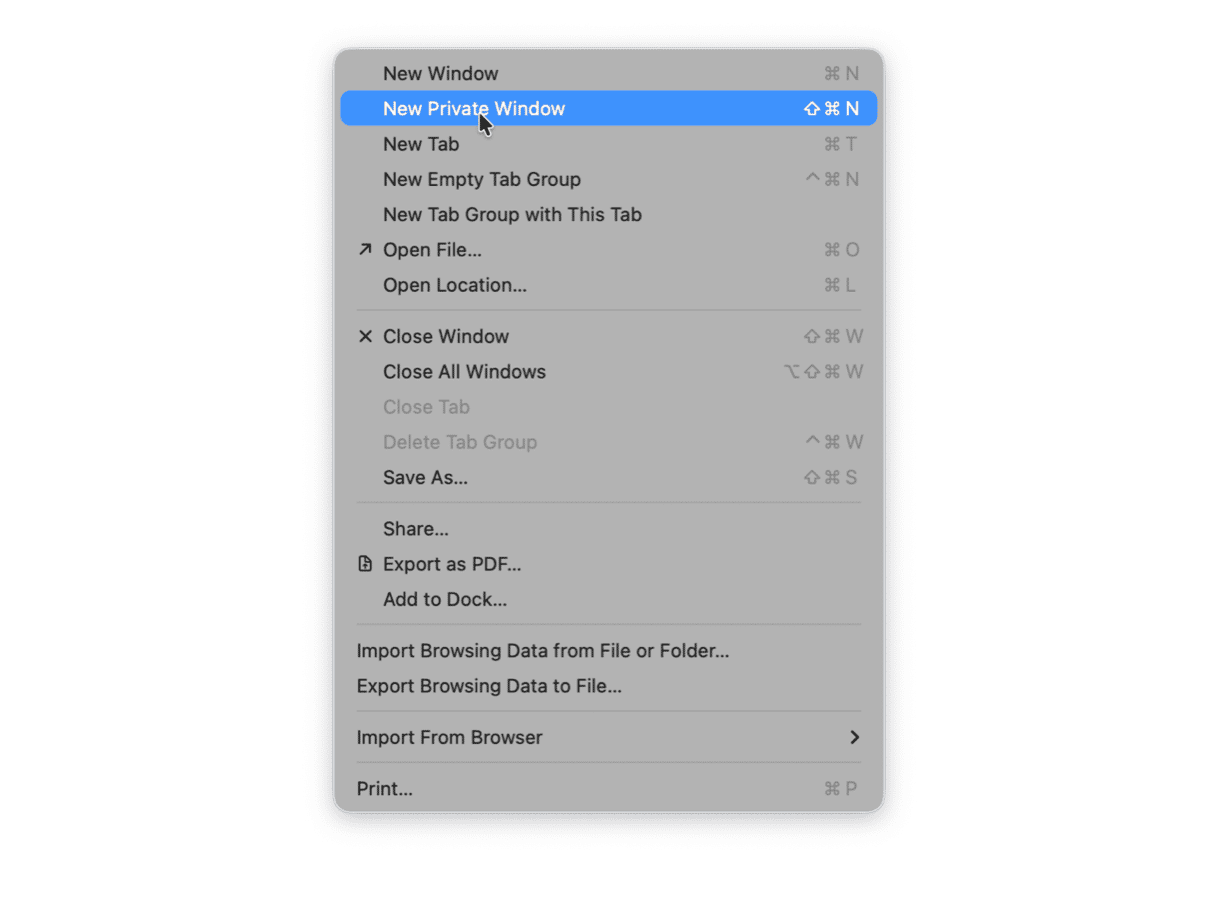This screenshot has height=899, width=1216.
Task: Choose Add to Dock
Action: click(609, 599)
